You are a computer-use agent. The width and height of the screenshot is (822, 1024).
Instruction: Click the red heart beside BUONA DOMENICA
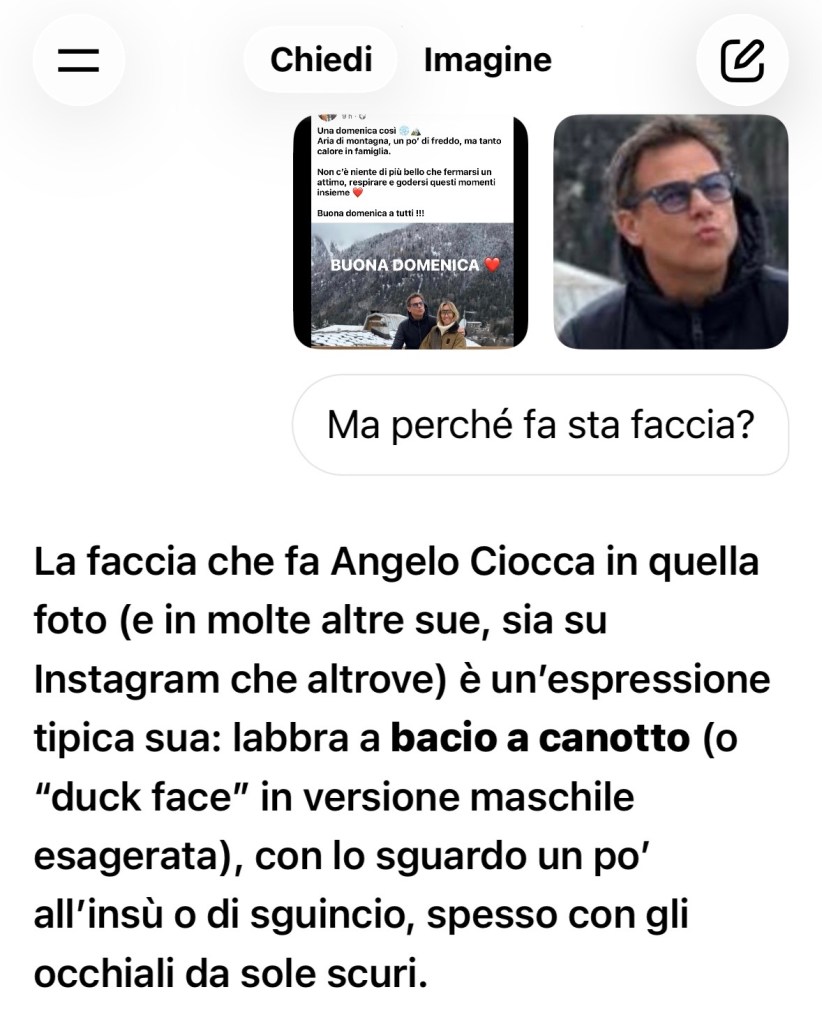click(x=492, y=264)
